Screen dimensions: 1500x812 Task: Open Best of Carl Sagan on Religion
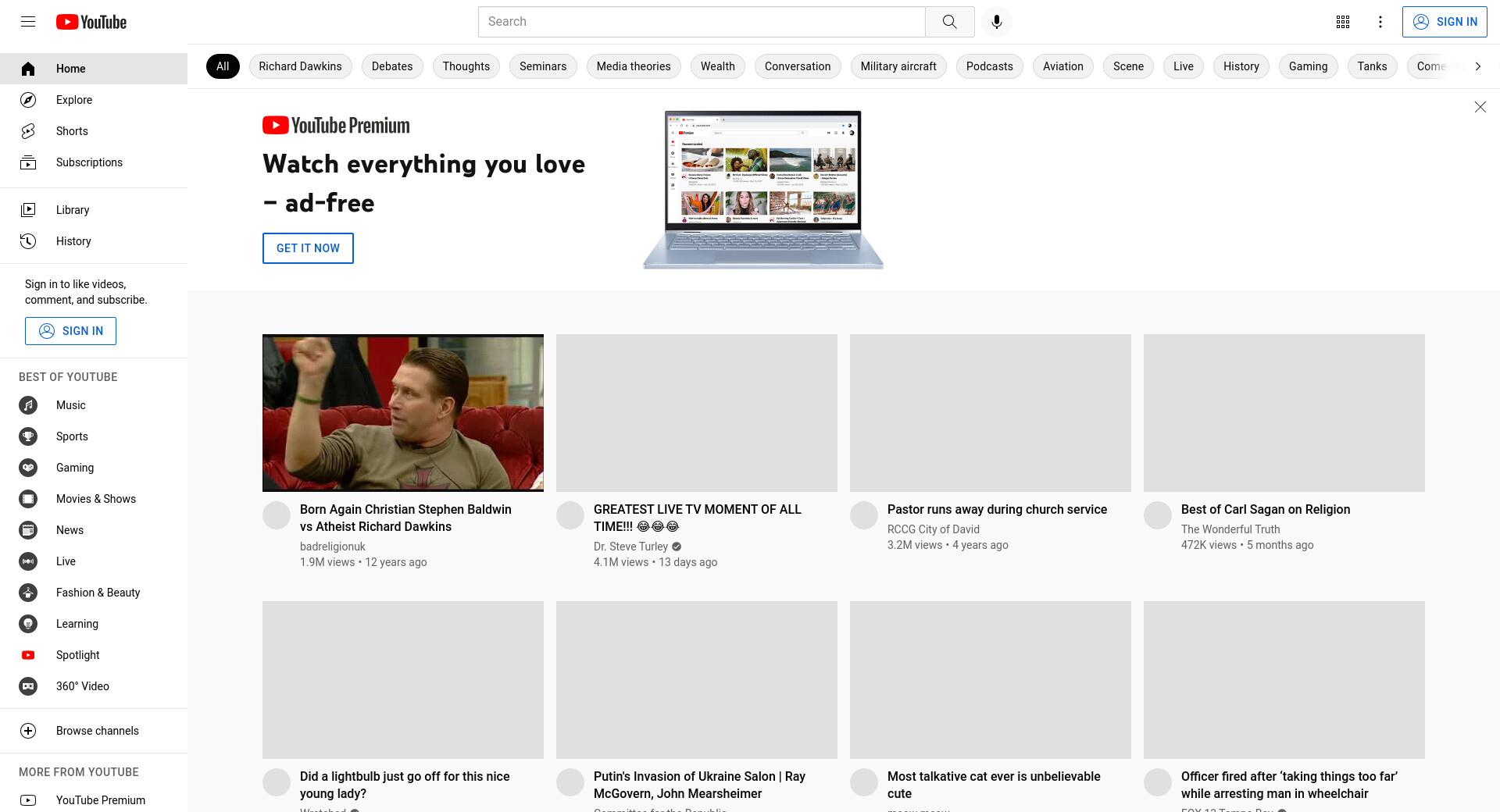(1266, 509)
